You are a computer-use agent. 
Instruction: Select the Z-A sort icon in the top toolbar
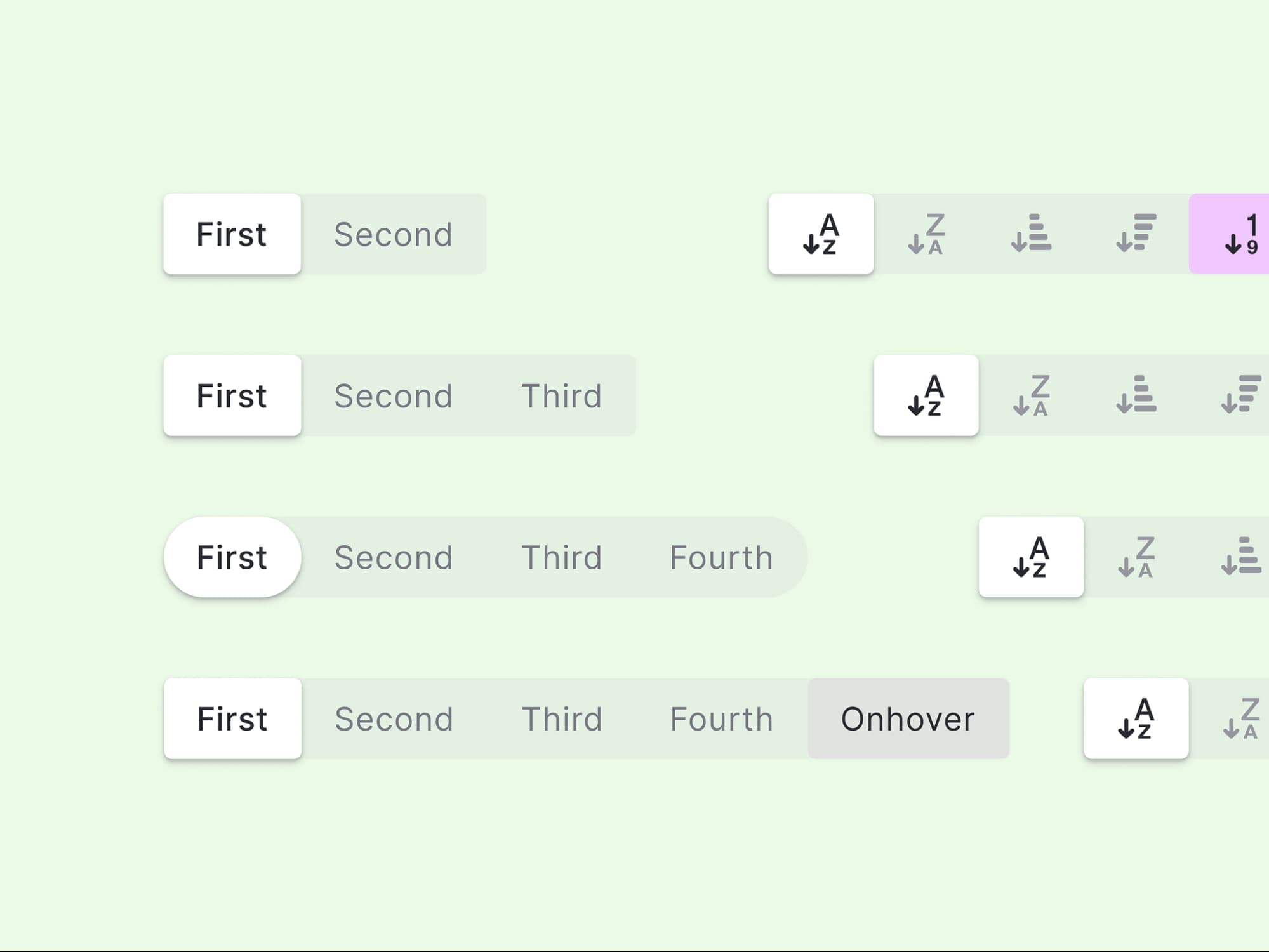(x=926, y=235)
